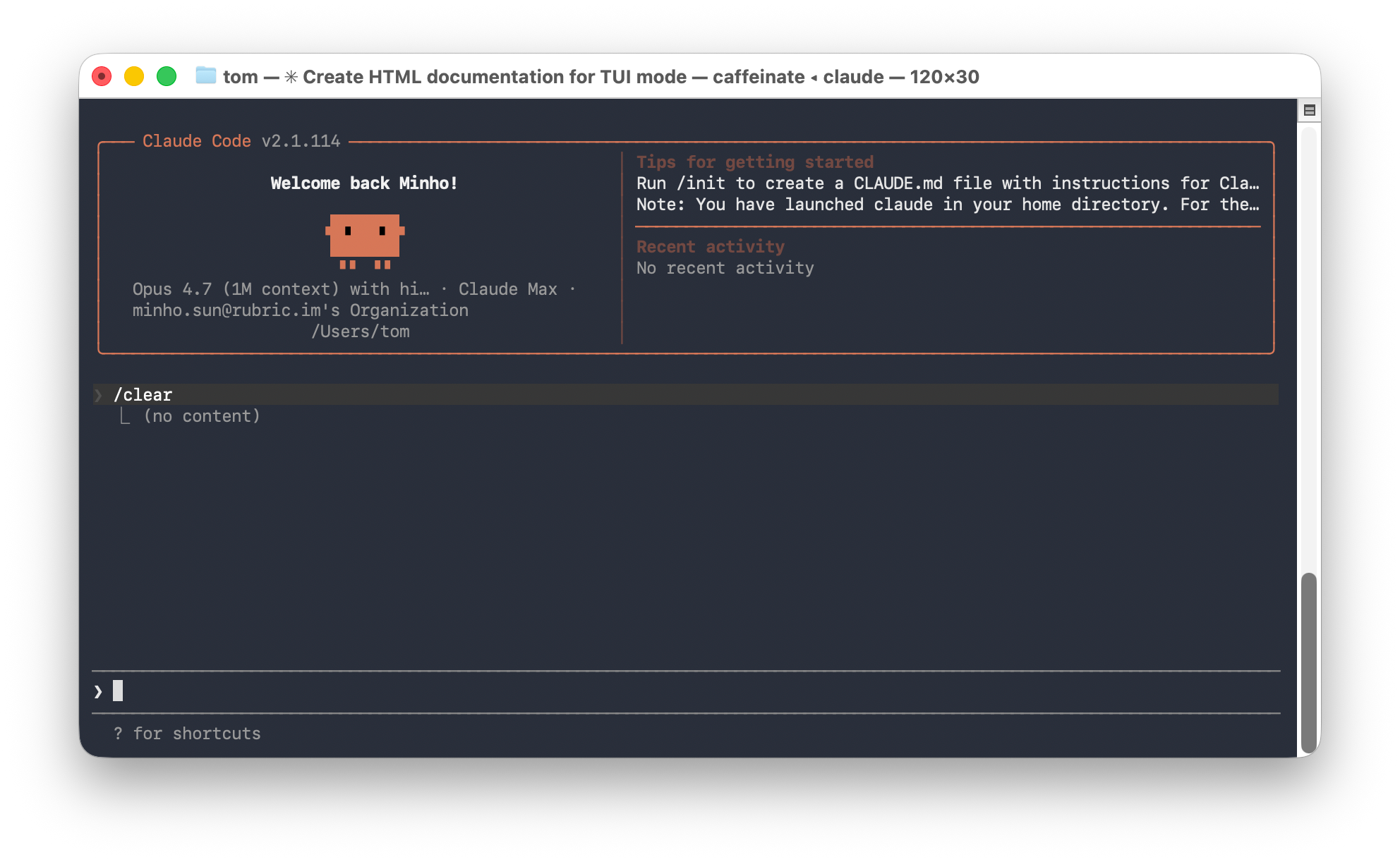The width and height of the screenshot is (1400, 862).
Task: Click the green zoom window button
Action: pyautogui.click(x=167, y=76)
